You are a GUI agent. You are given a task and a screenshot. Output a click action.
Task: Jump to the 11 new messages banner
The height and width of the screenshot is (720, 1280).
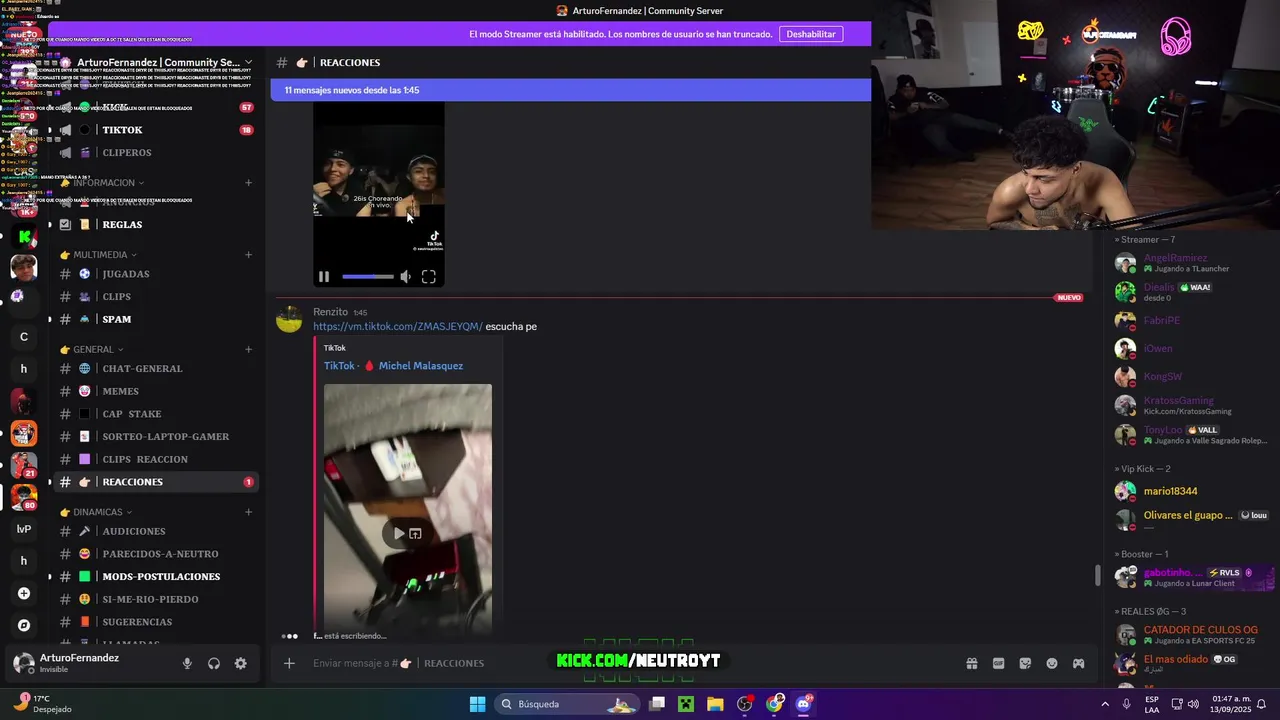[570, 90]
